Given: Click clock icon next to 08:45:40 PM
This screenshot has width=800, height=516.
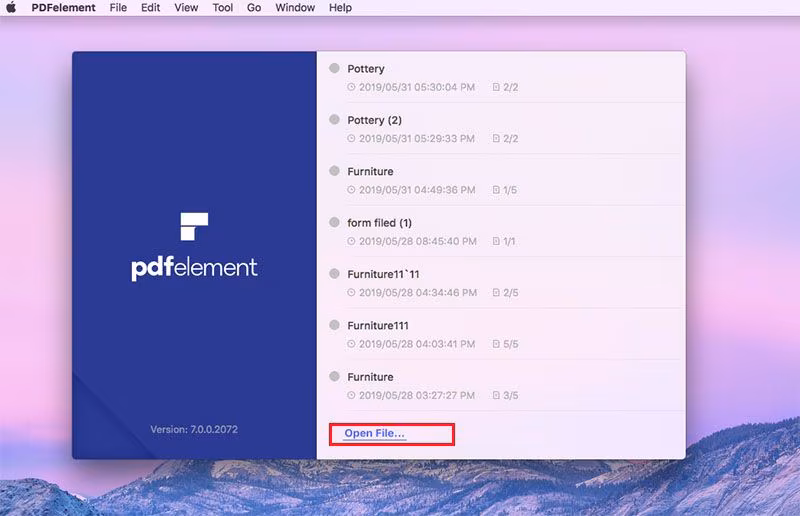Looking at the screenshot, I should 351,241.
